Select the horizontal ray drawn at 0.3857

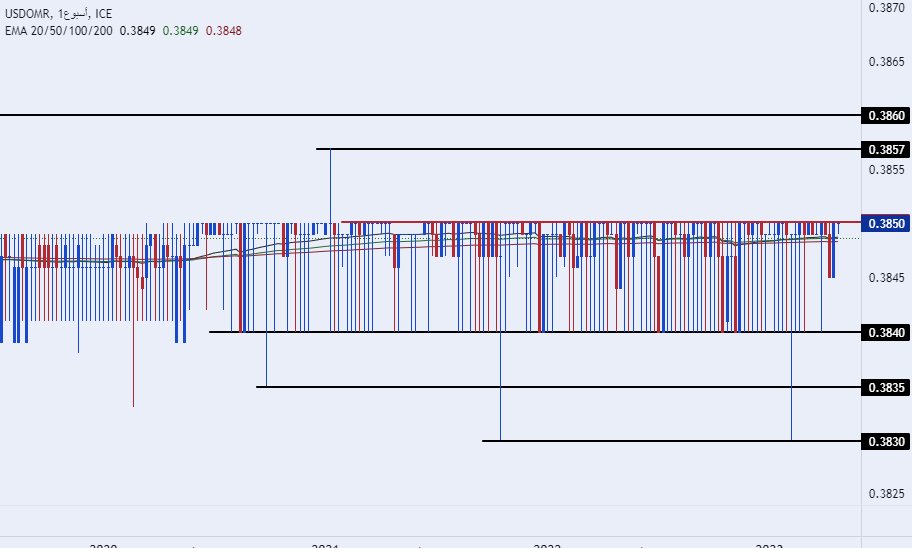[589, 149]
